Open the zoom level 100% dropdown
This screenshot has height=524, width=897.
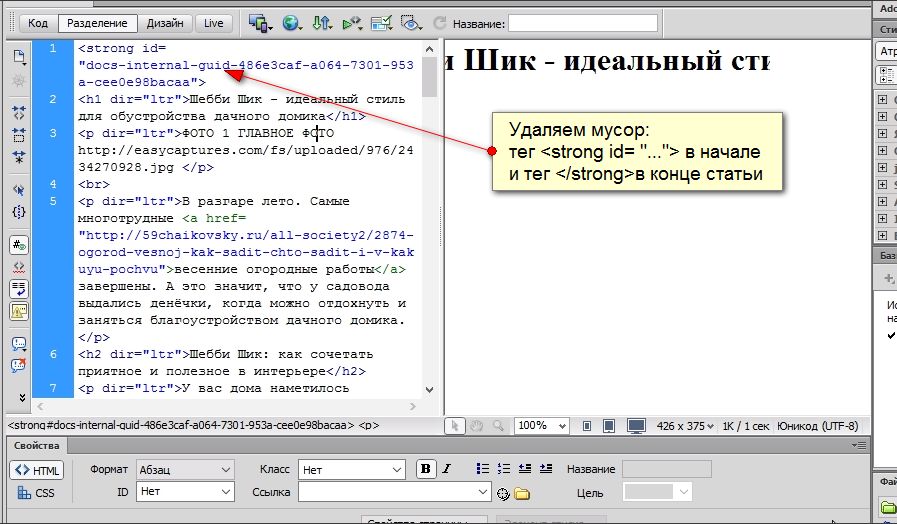tap(543, 426)
